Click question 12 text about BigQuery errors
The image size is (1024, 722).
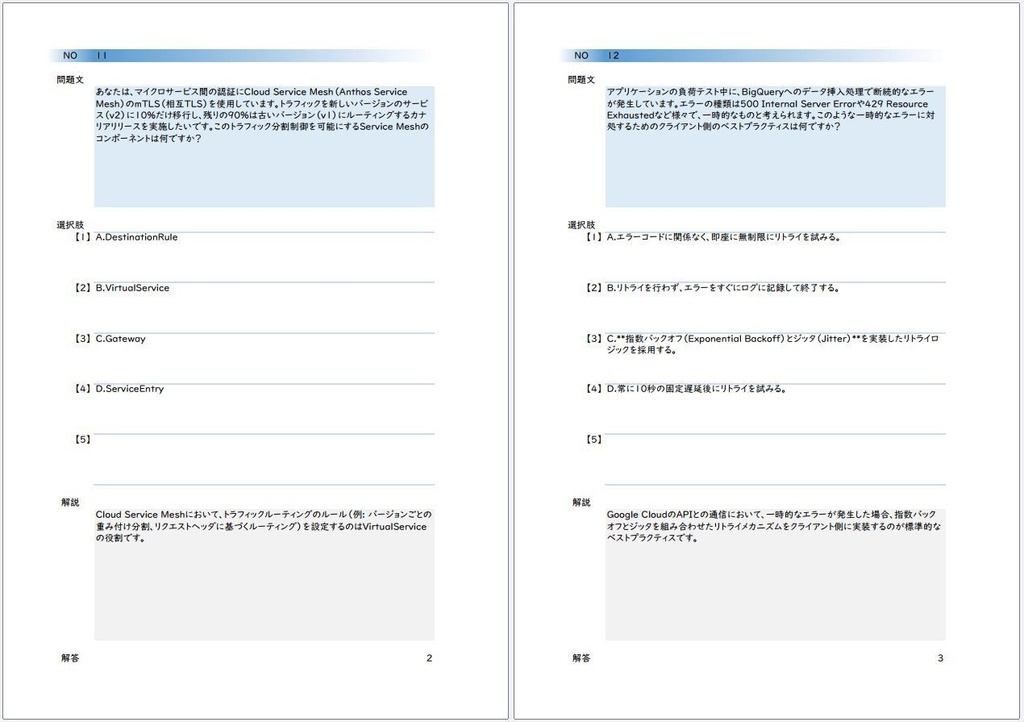(x=771, y=109)
